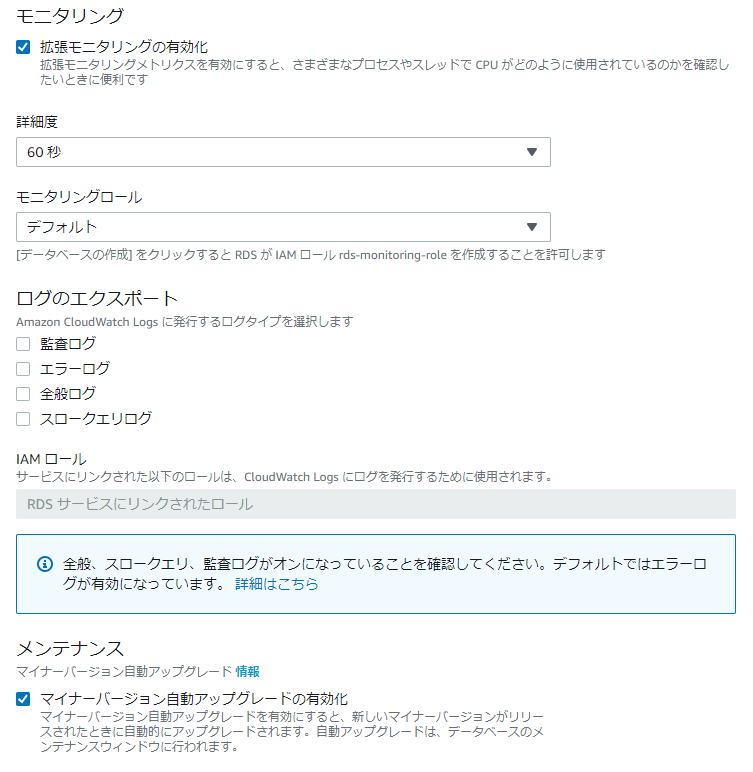Click the arrow icon on the デフォルト dropdown
The width and height of the screenshot is (753, 772).
[531, 227]
